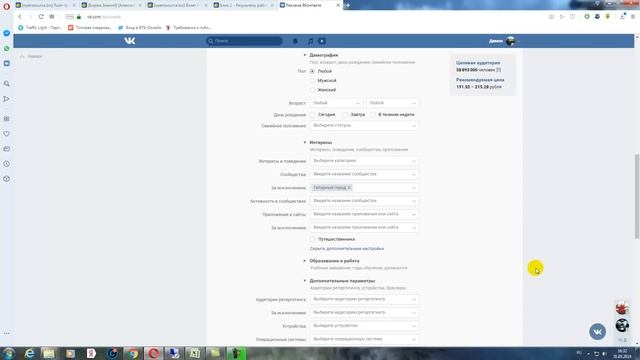The width and height of the screenshot is (640, 360).
Task: Open the age-from 'Любой' dropdown
Action: (x=336, y=103)
